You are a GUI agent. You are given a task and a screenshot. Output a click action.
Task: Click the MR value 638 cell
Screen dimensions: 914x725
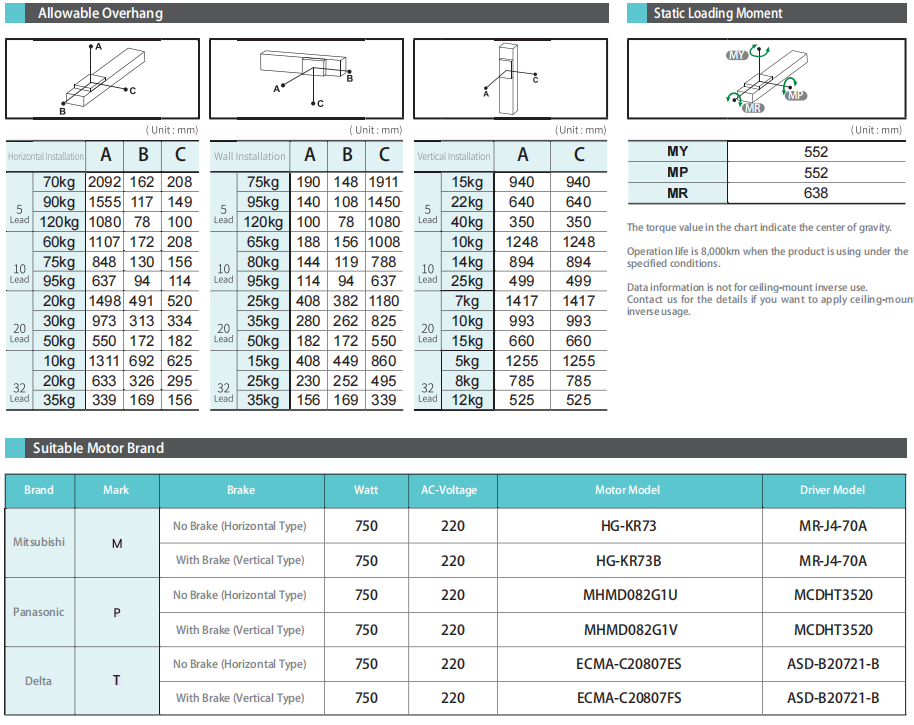click(816, 193)
